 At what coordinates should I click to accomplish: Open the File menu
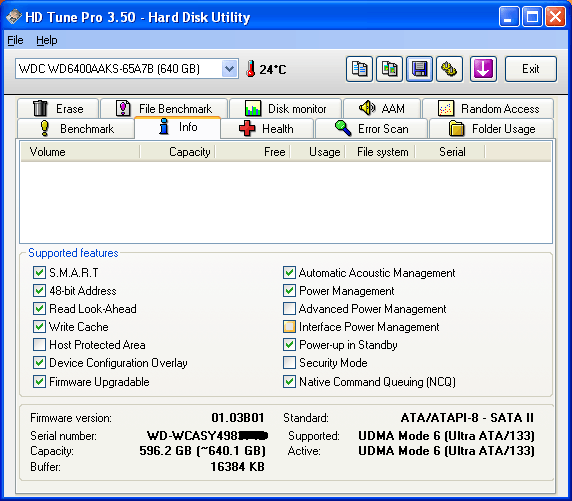(15, 40)
